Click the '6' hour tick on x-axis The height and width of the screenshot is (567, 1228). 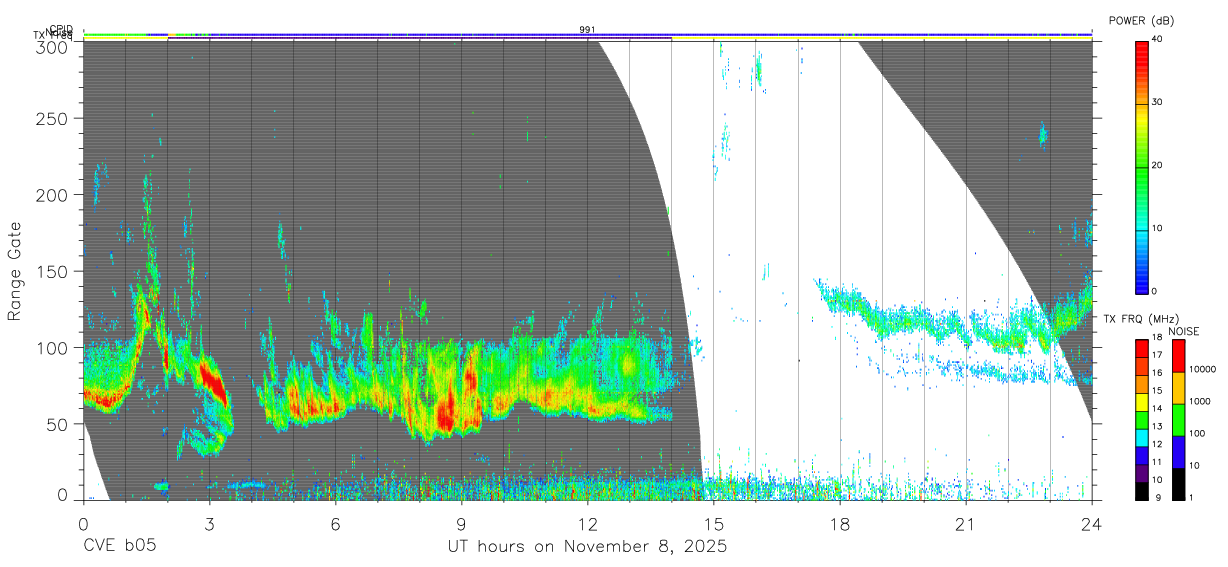335,523
